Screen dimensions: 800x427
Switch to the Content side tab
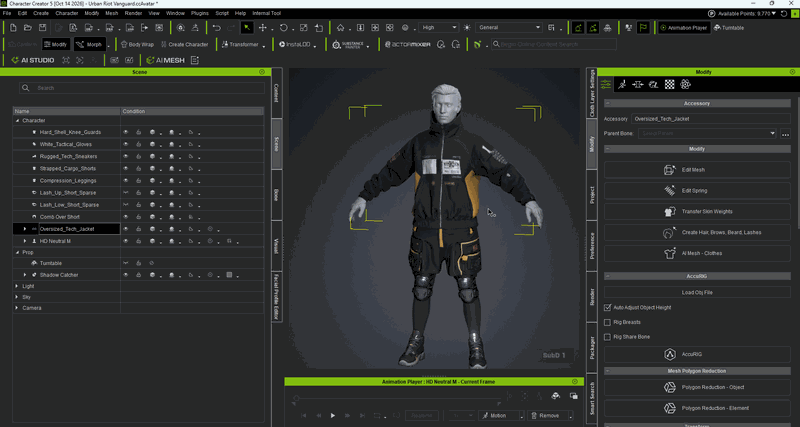[277, 93]
